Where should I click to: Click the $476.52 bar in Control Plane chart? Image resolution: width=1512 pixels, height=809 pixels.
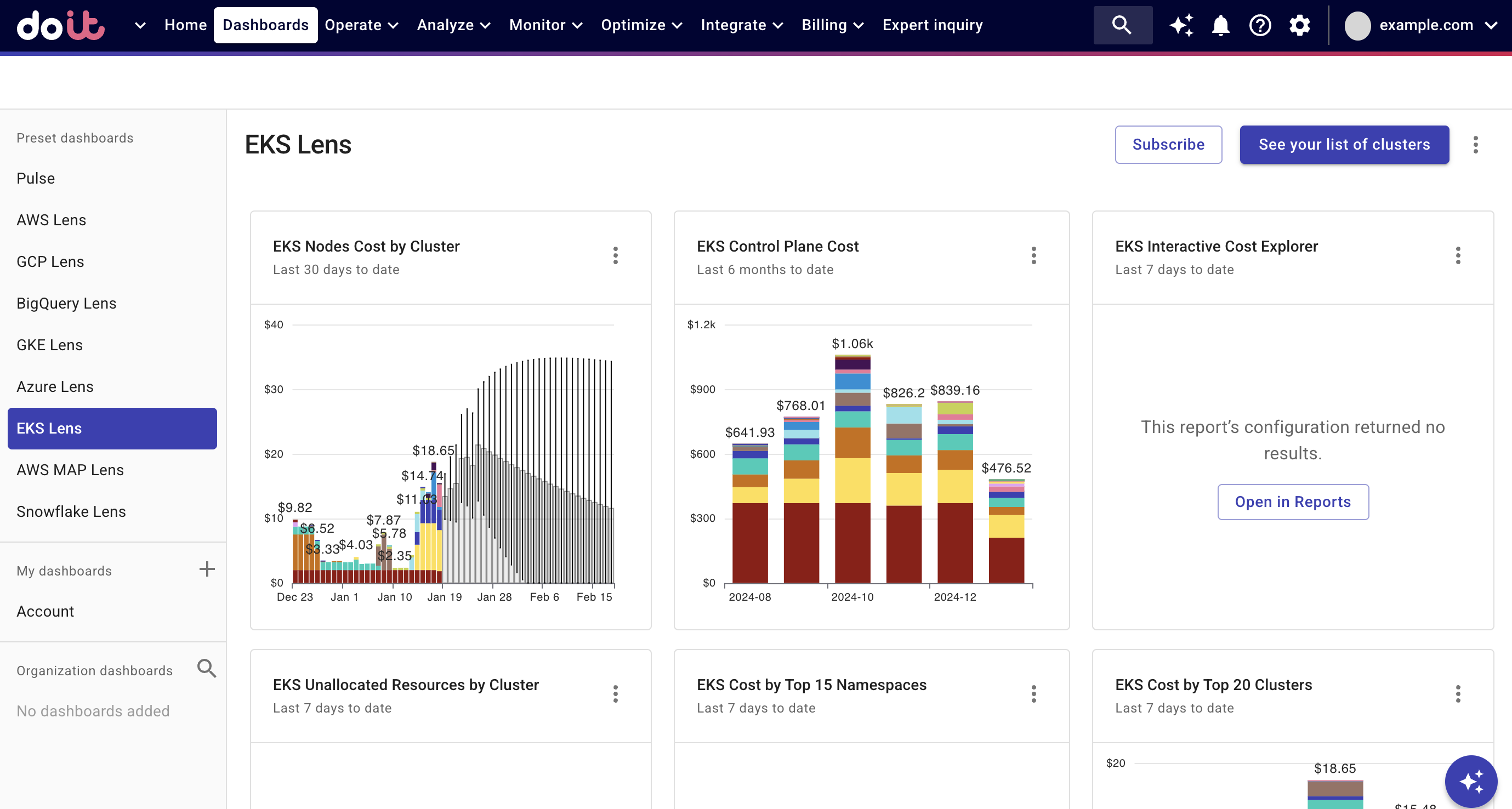(1006, 532)
